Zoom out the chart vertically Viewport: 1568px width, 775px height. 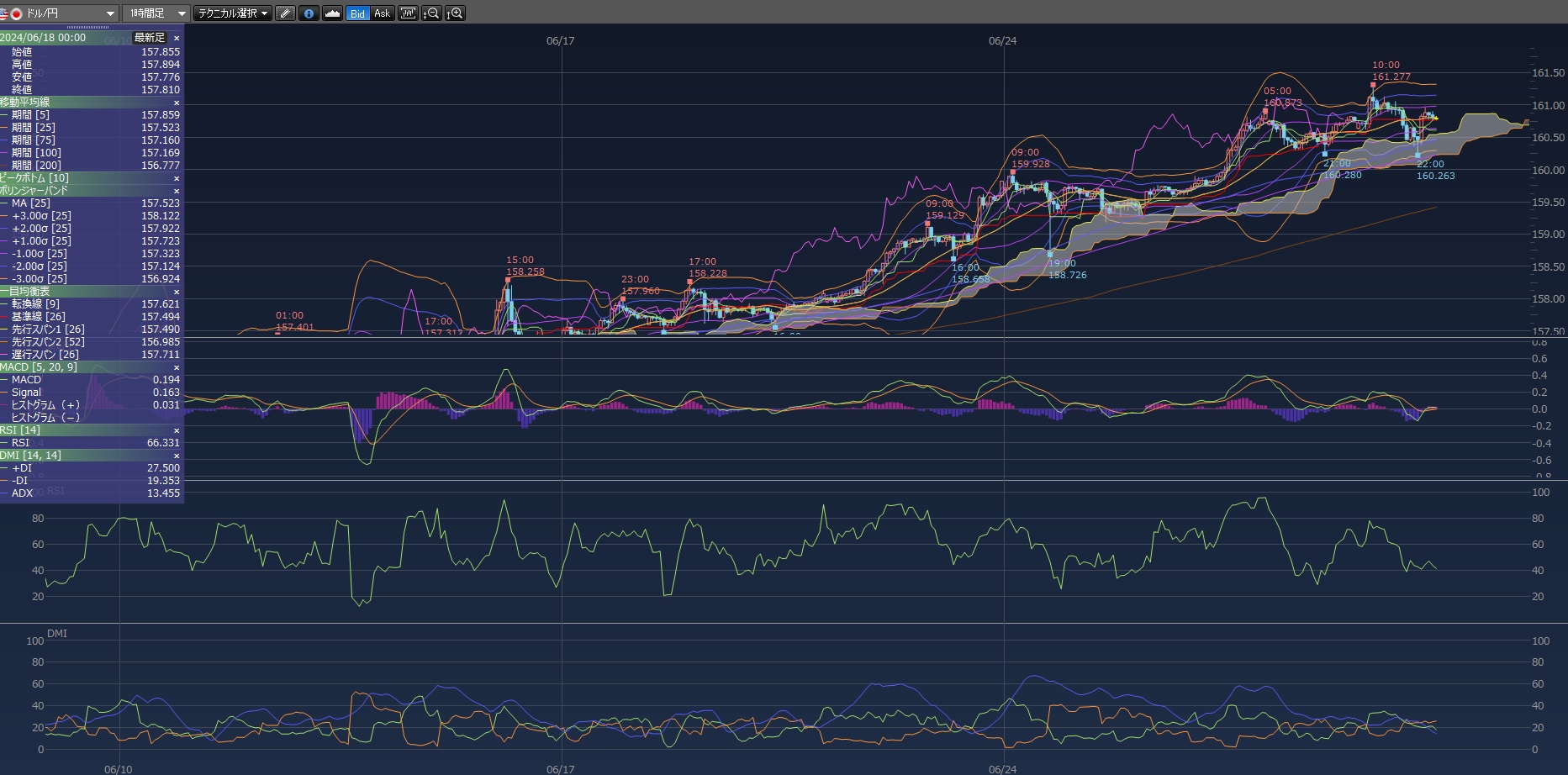[431, 13]
